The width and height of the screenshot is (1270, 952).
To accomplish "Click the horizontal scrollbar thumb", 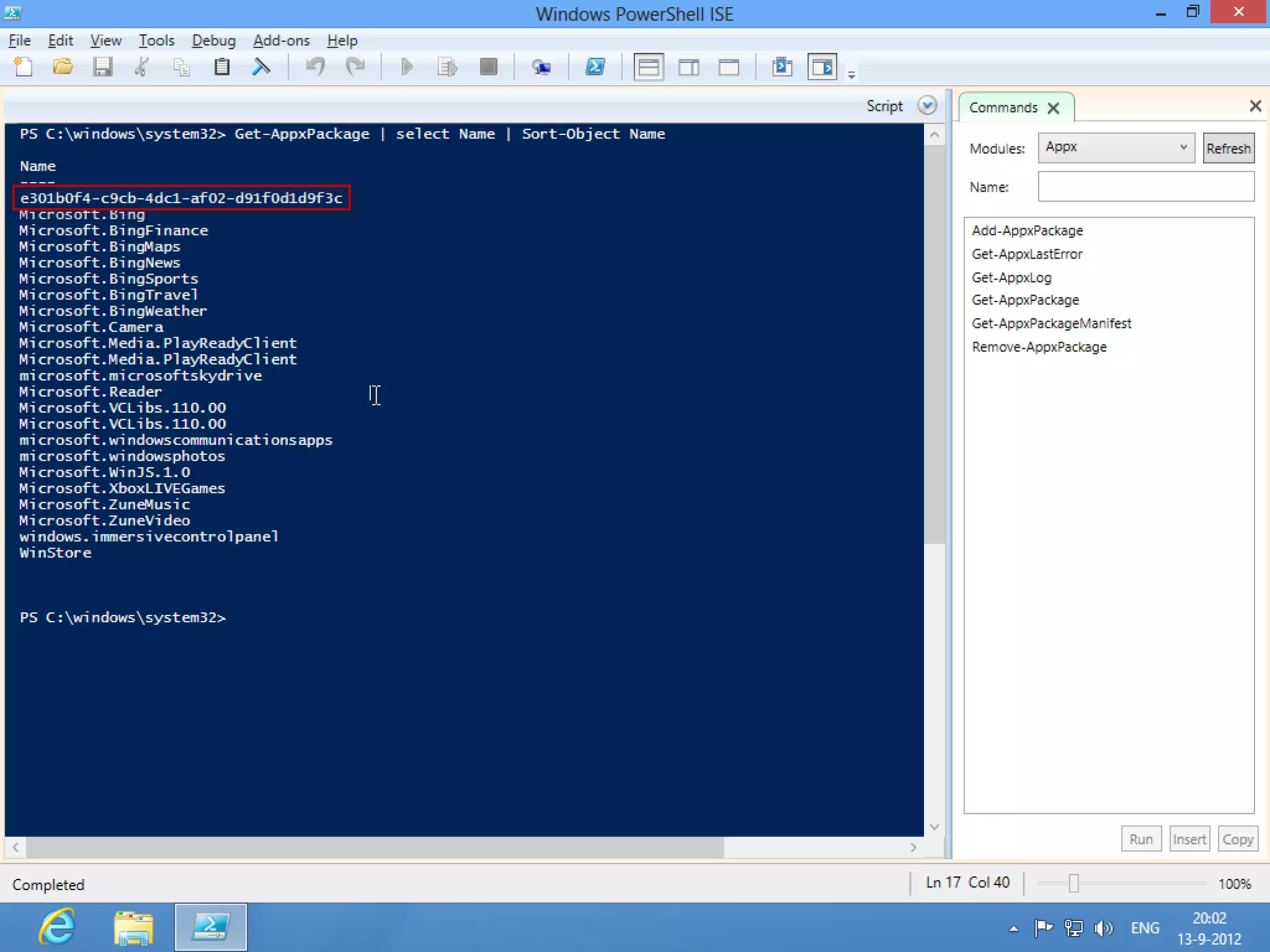I will [x=375, y=847].
